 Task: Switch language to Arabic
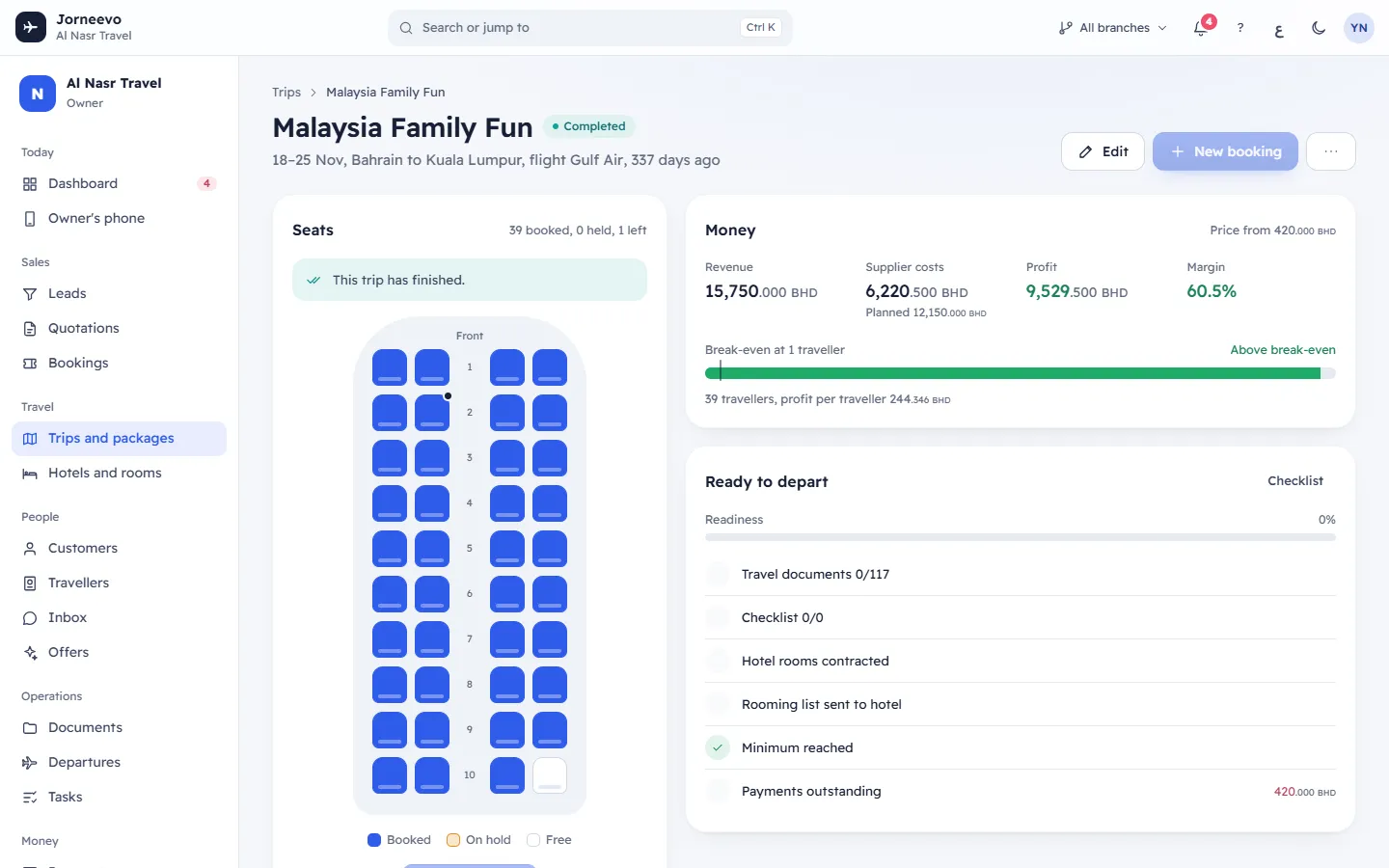click(1279, 28)
